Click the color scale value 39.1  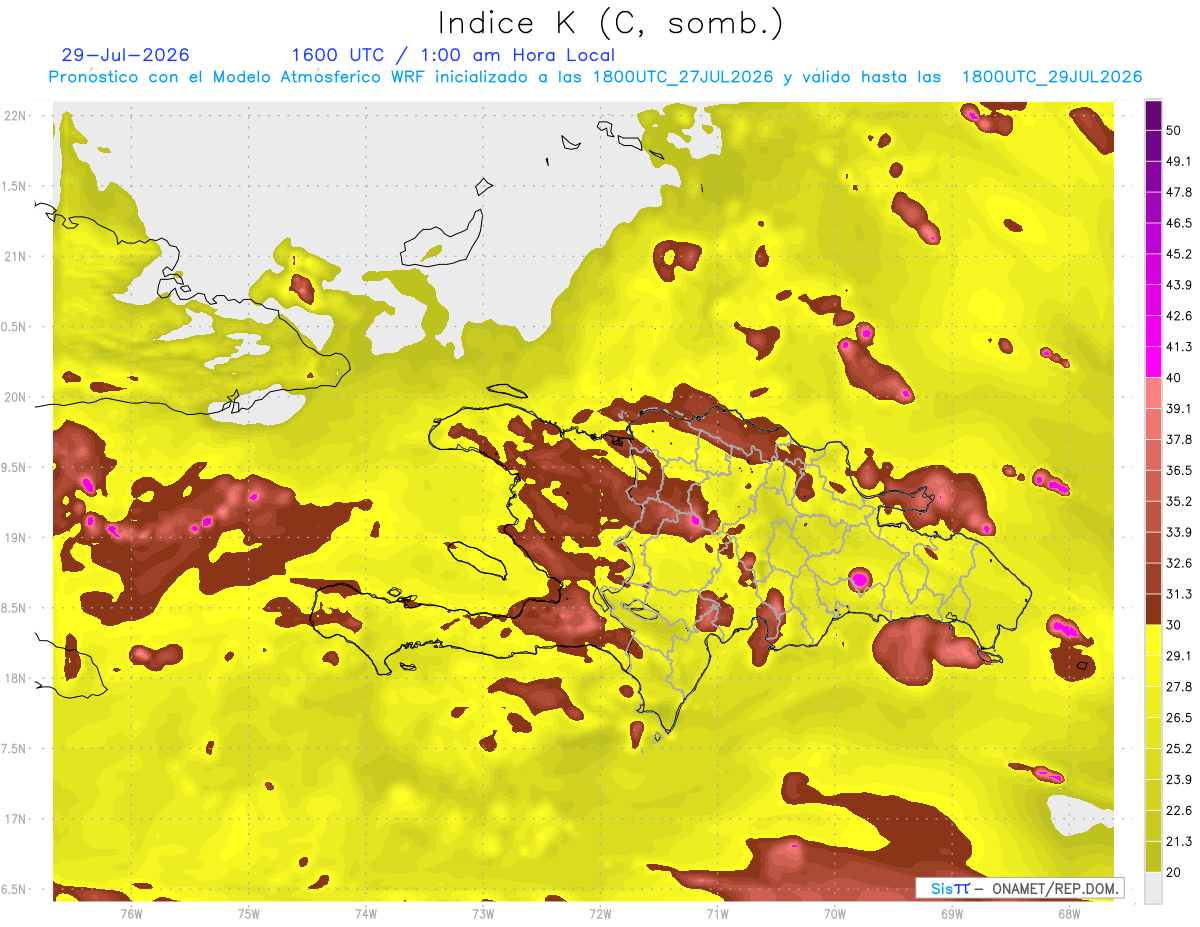1179,409
